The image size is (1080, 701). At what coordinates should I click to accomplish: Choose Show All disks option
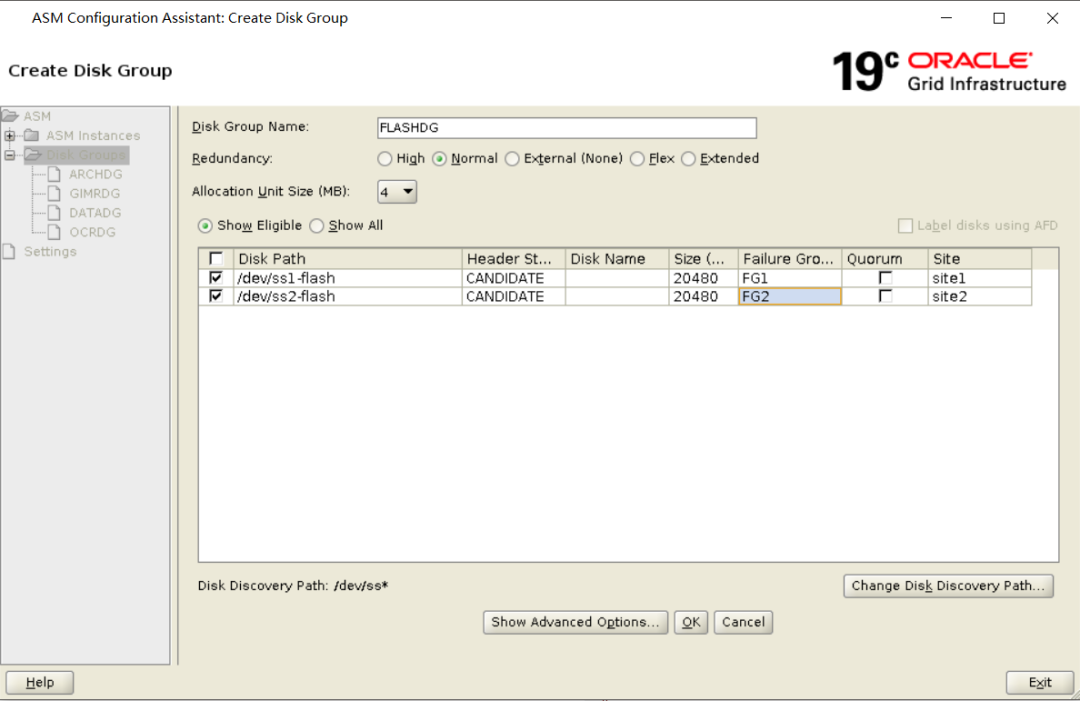[x=316, y=226]
